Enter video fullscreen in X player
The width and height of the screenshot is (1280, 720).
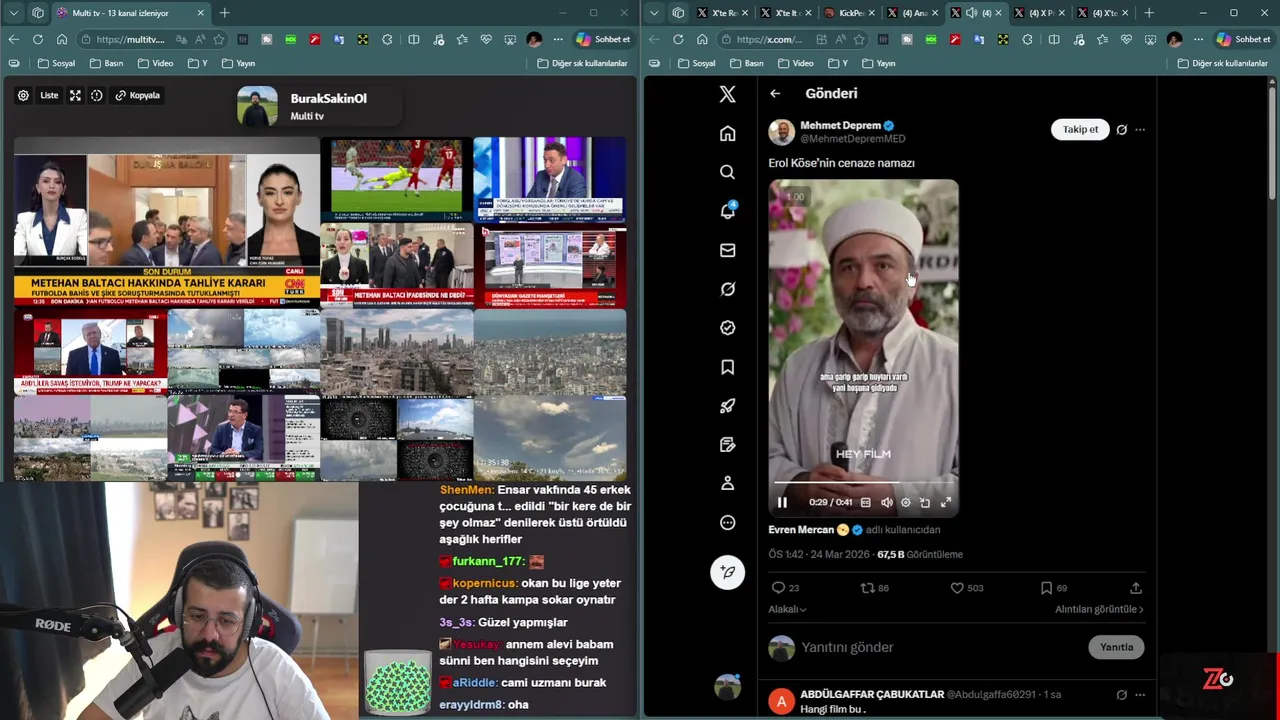point(946,503)
